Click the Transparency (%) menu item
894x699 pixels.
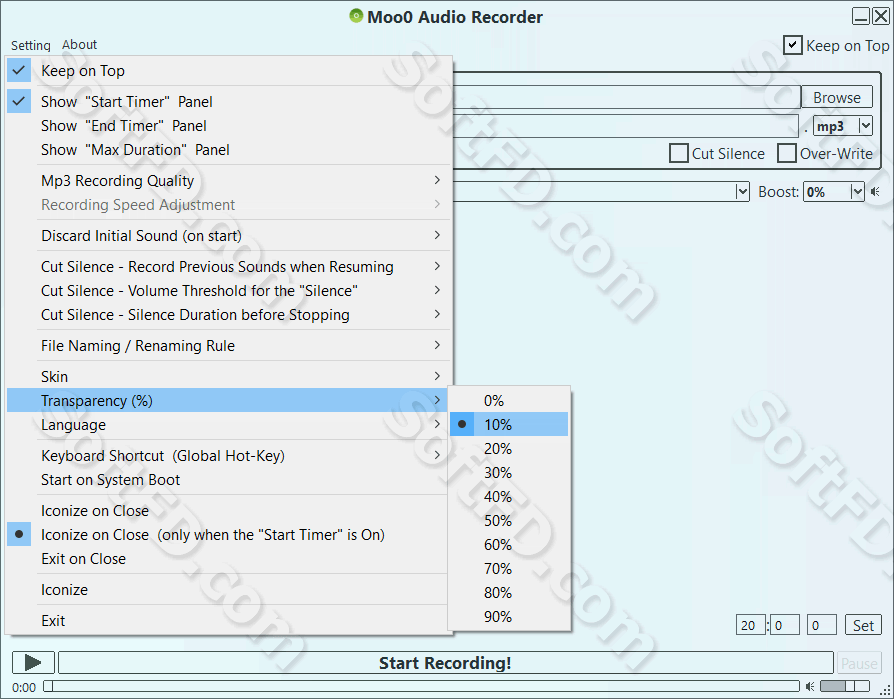click(x=229, y=400)
